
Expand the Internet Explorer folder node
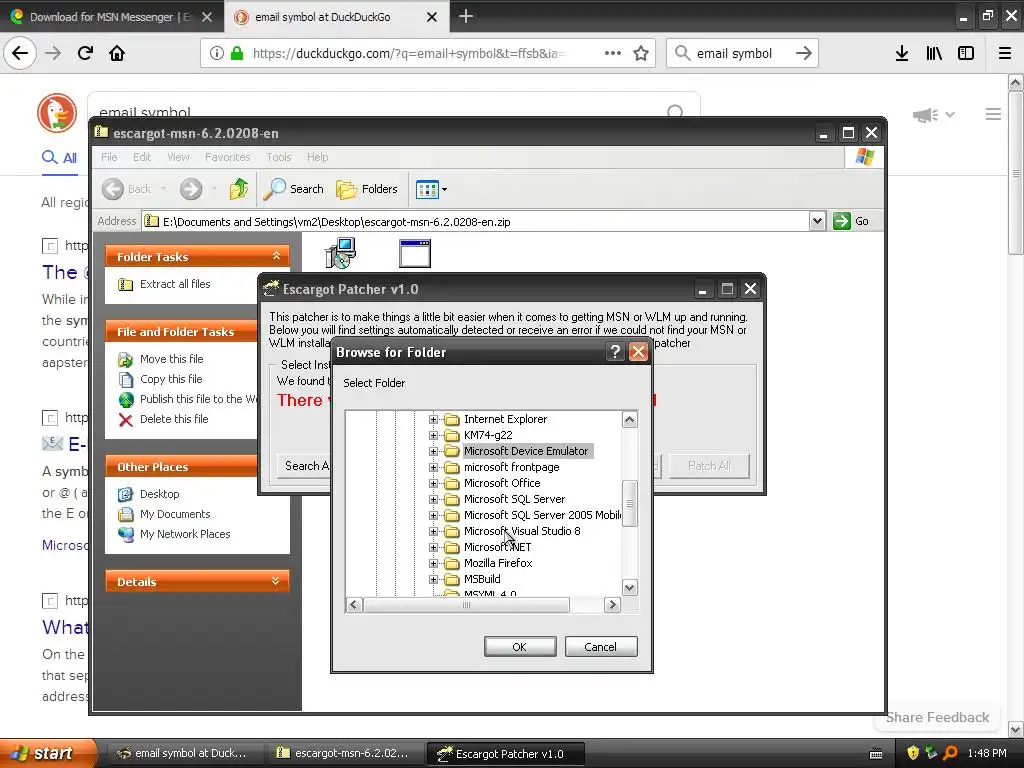point(433,419)
